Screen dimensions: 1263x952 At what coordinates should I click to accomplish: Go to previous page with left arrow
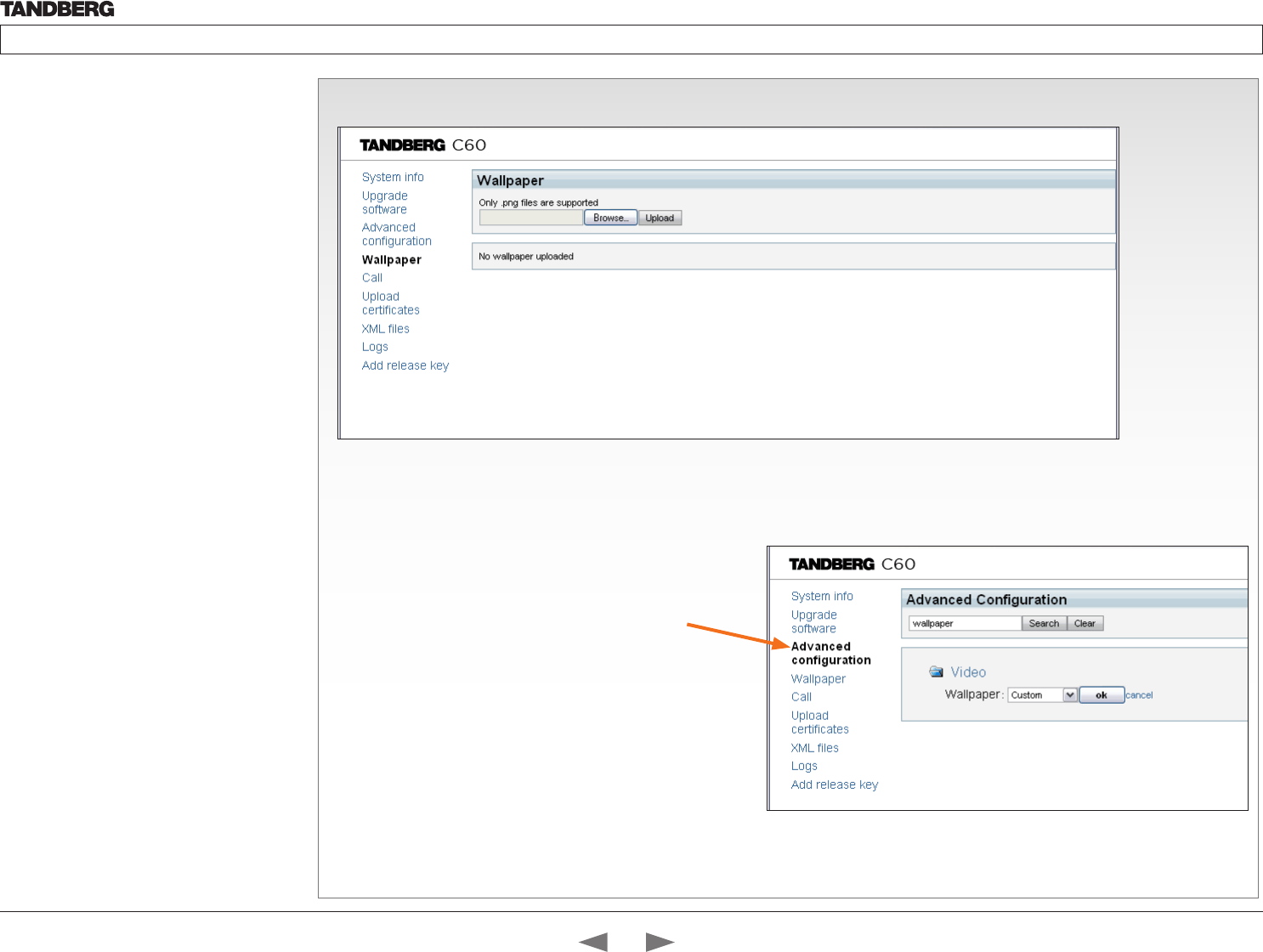[x=593, y=941]
